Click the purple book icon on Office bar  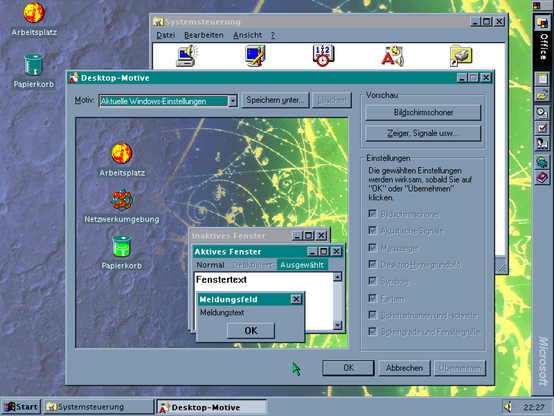pyautogui.click(x=543, y=177)
